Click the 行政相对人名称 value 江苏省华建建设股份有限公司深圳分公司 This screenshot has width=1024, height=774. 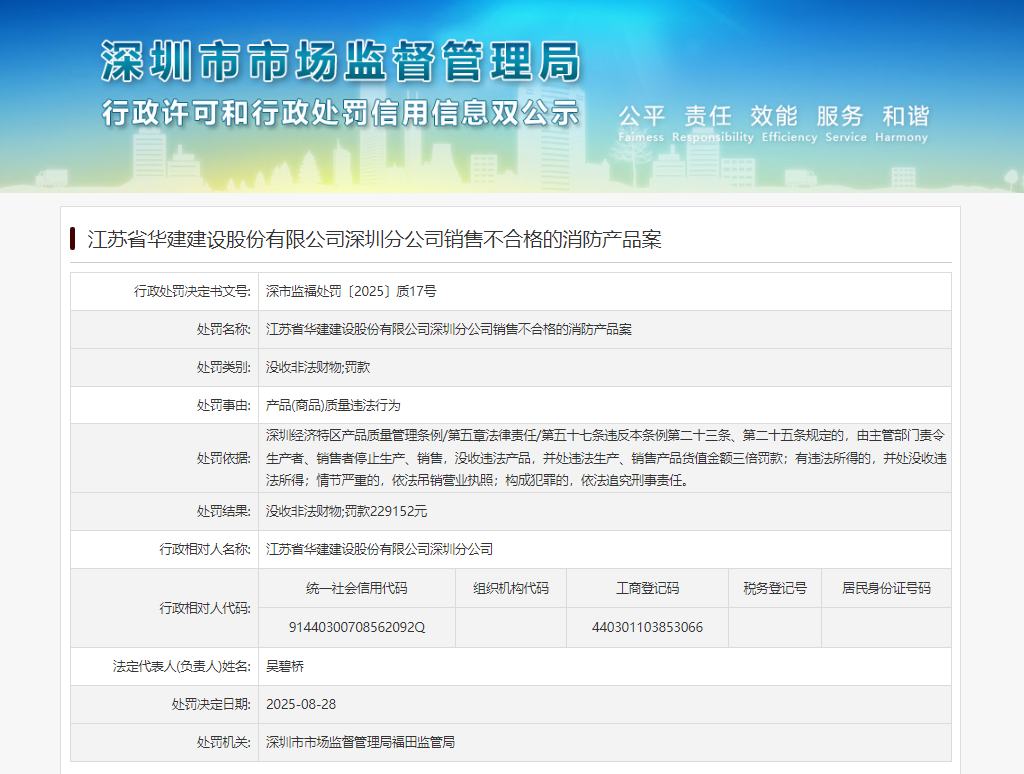(x=379, y=549)
